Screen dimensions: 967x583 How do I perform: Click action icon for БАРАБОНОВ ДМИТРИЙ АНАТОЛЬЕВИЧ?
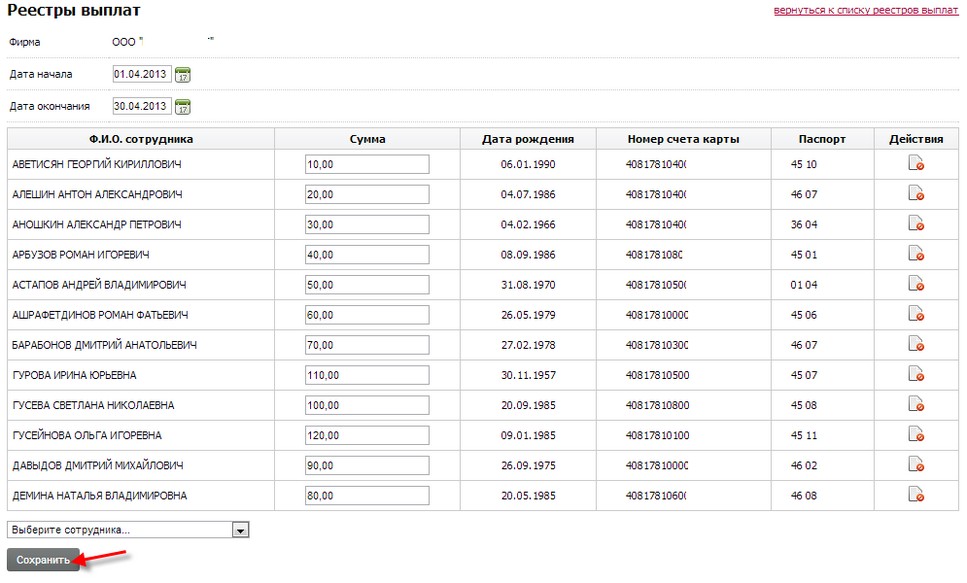tap(915, 344)
